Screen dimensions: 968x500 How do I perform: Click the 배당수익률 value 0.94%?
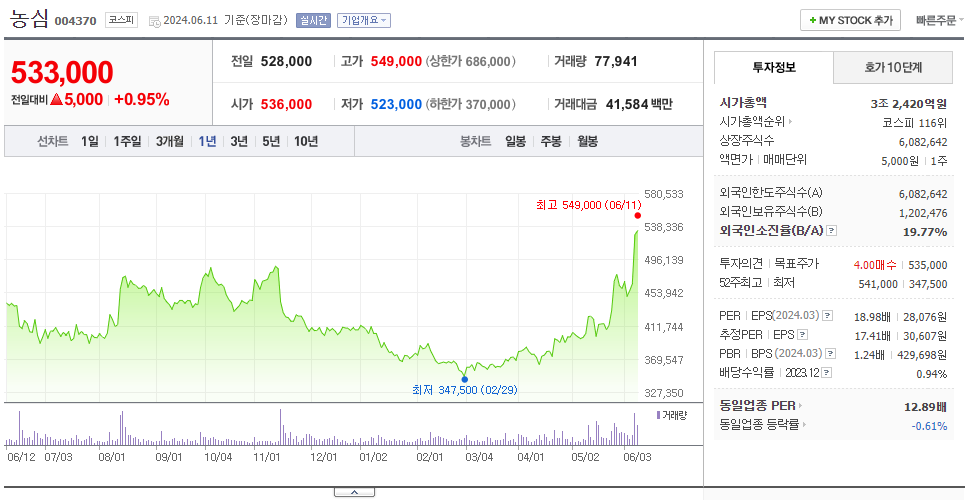click(x=932, y=374)
